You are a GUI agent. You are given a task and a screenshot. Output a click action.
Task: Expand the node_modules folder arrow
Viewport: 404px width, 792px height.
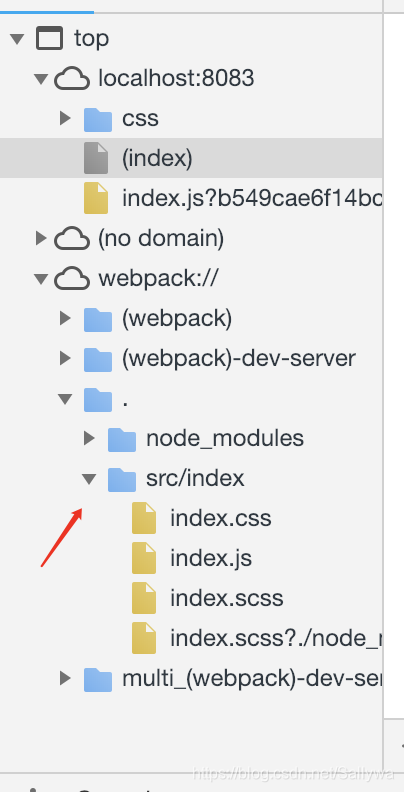(89, 438)
